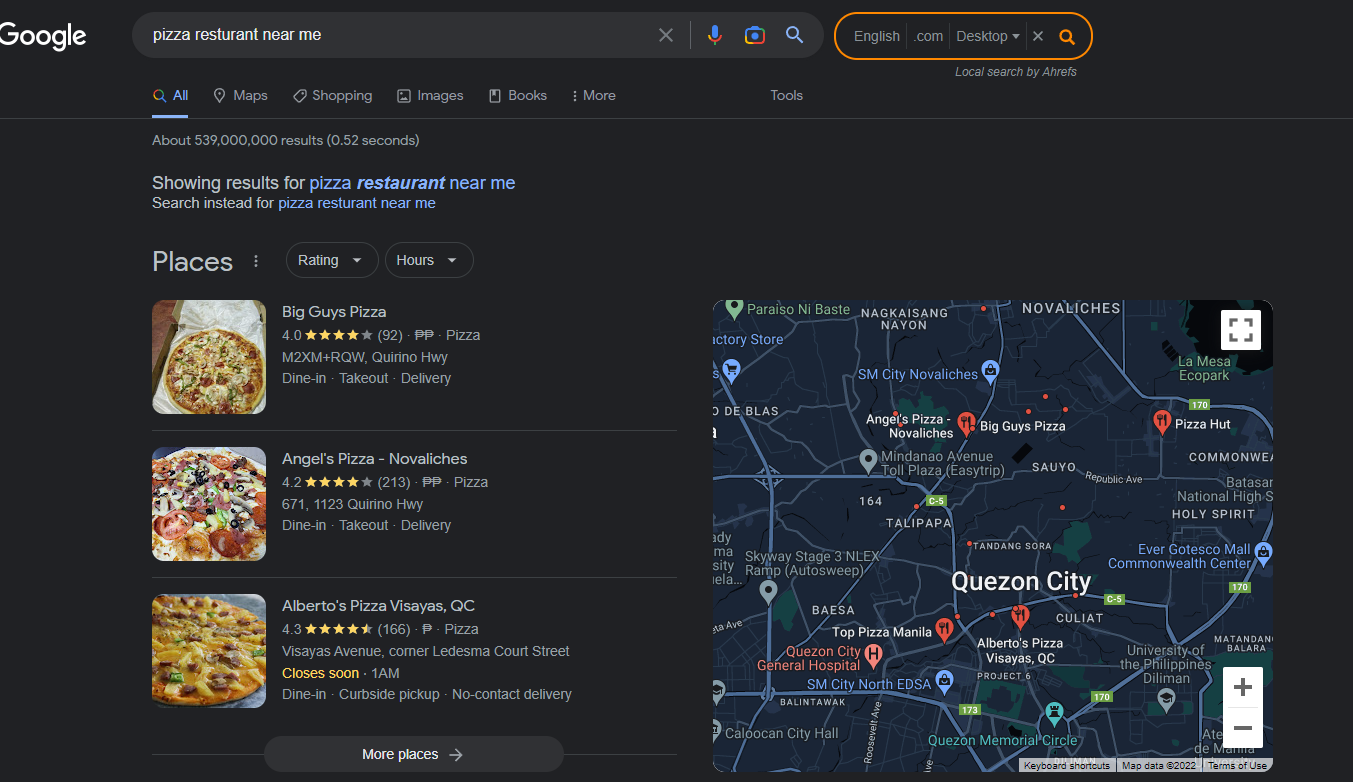The width and height of the screenshot is (1353, 782).
Task: Open map Keyboard shortcuts
Action: (1067, 765)
